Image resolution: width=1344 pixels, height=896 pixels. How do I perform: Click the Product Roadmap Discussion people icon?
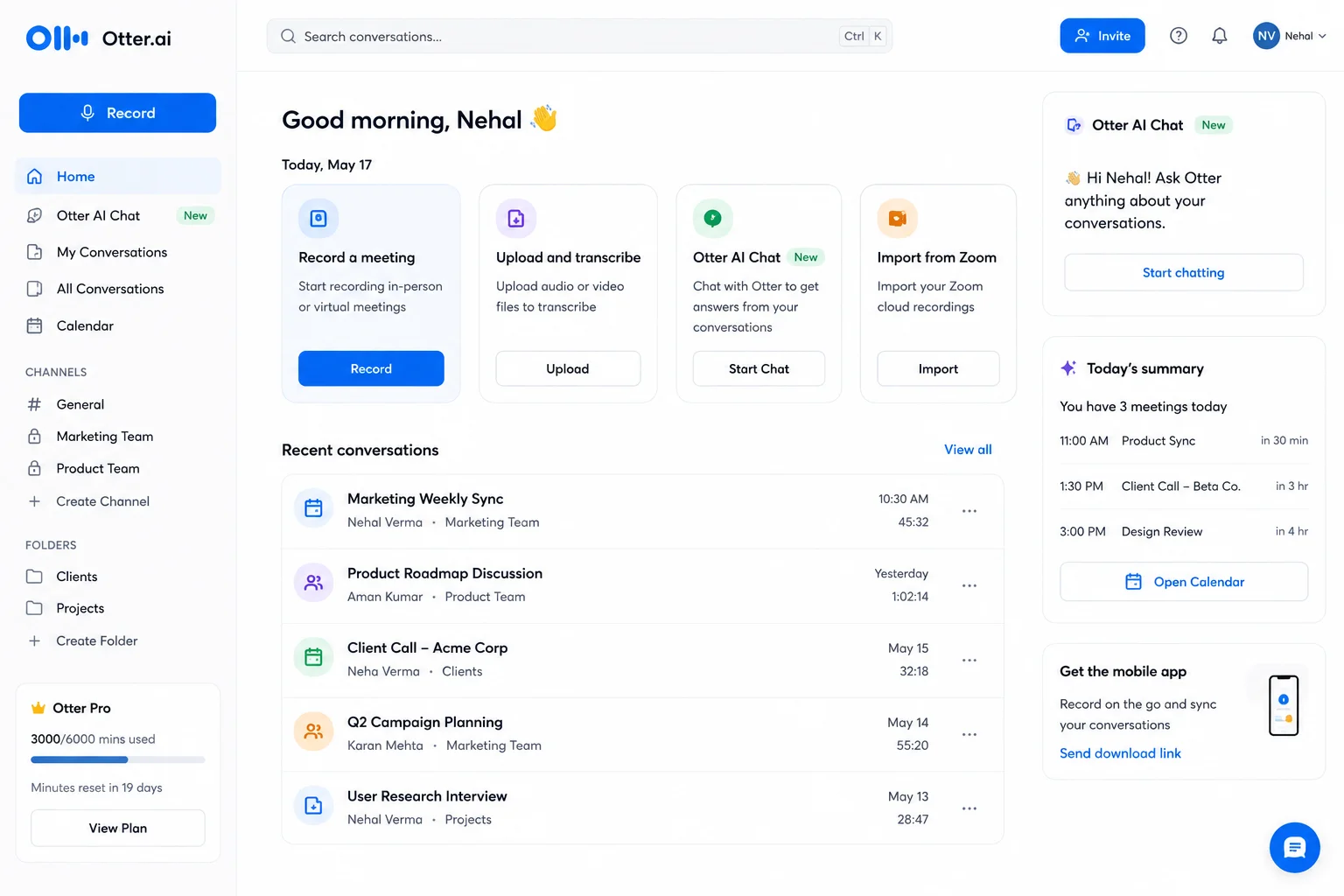pyautogui.click(x=313, y=582)
